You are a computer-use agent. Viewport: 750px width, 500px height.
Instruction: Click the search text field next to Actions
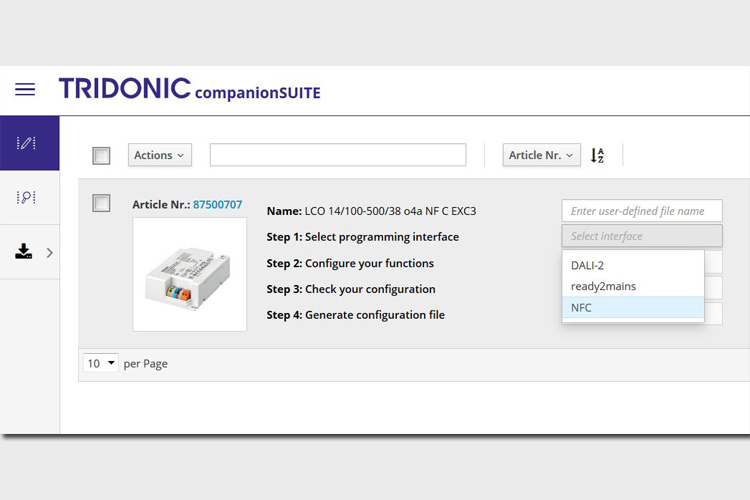[x=338, y=155]
